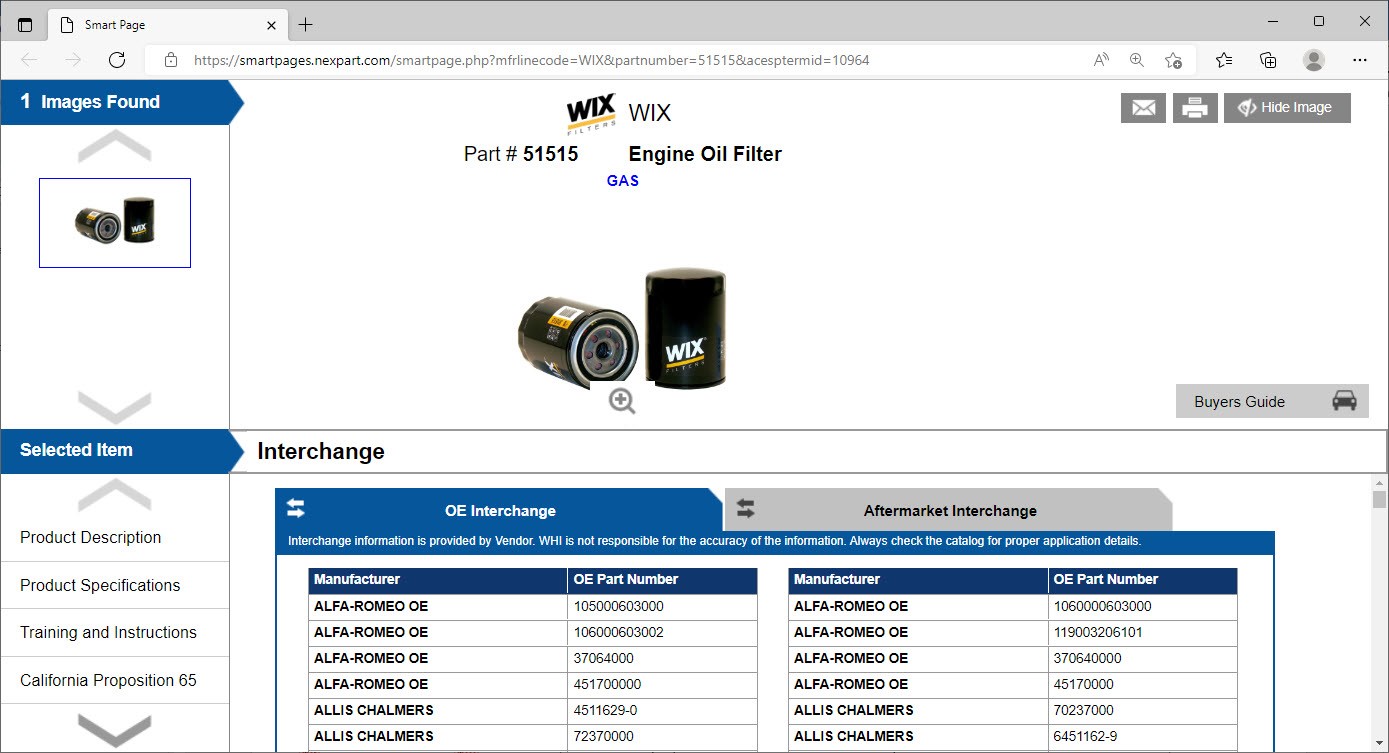
Task: Open Product Specifications section
Action: (x=100, y=585)
